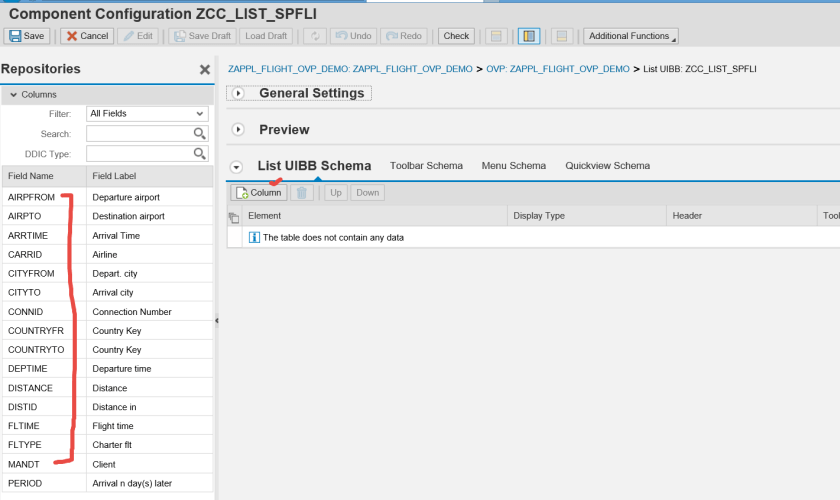Click the Redo button

404,36
